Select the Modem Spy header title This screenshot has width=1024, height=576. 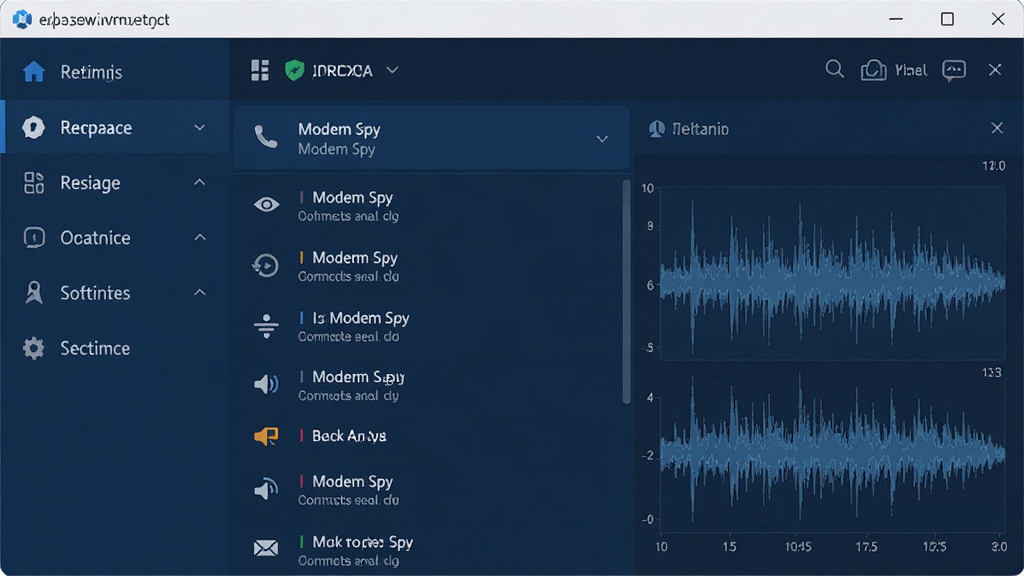(x=339, y=129)
